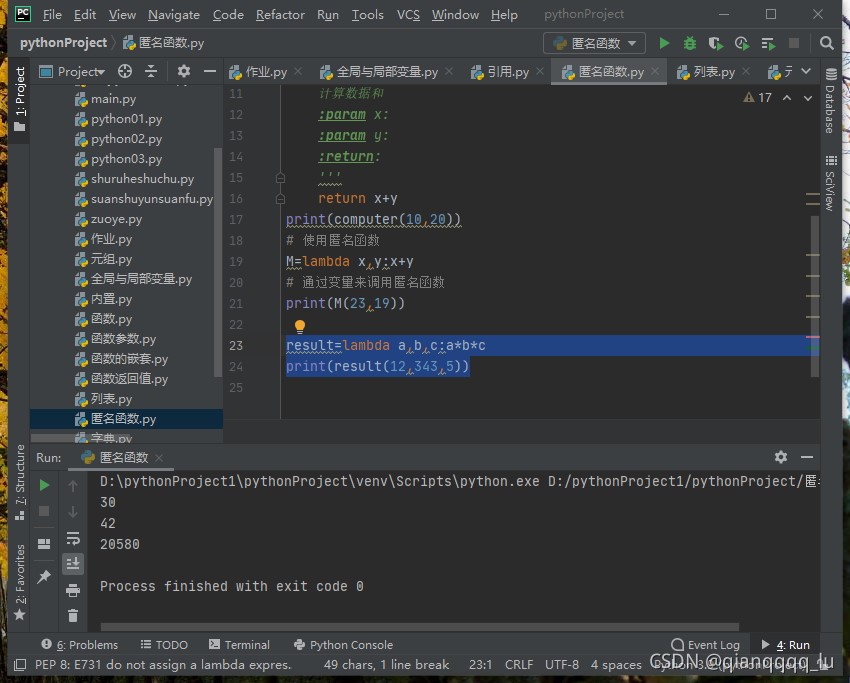Click the Project tree vertical scrollbar
850x683 pixels.
click(219, 260)
